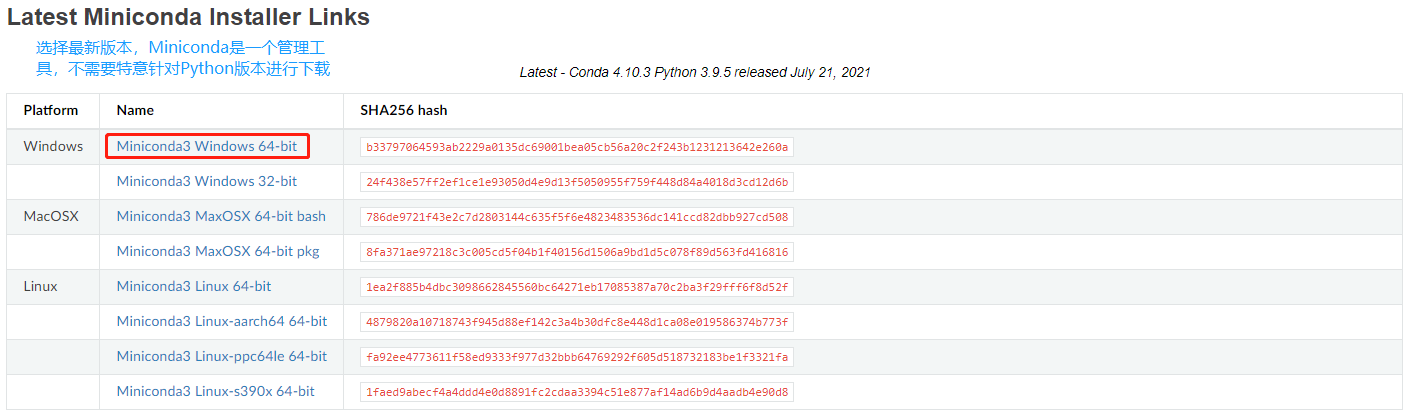
Task: Click the Latest Conda 4.10.3 release caption
Action: click(x=695, y=73)
